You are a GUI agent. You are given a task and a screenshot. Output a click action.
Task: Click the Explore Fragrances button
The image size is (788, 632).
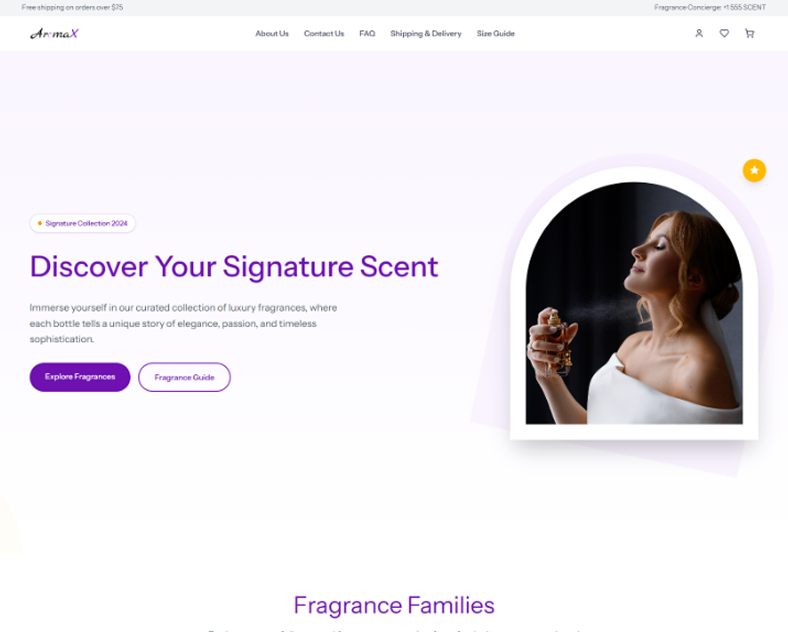[x=80, y=377]
